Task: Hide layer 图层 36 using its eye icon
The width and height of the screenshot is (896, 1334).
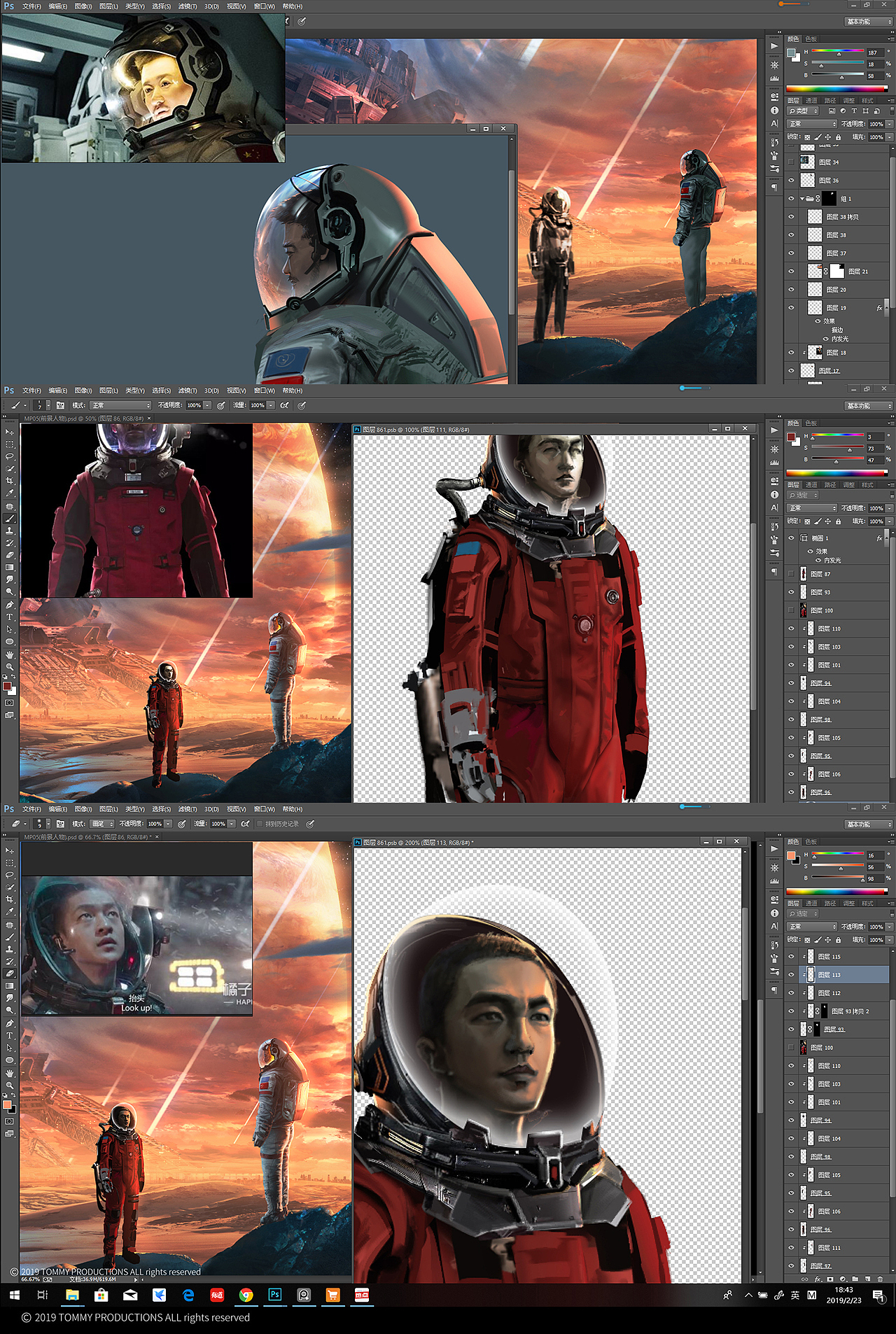Action: pyautogui.click(x=792, y=181)
